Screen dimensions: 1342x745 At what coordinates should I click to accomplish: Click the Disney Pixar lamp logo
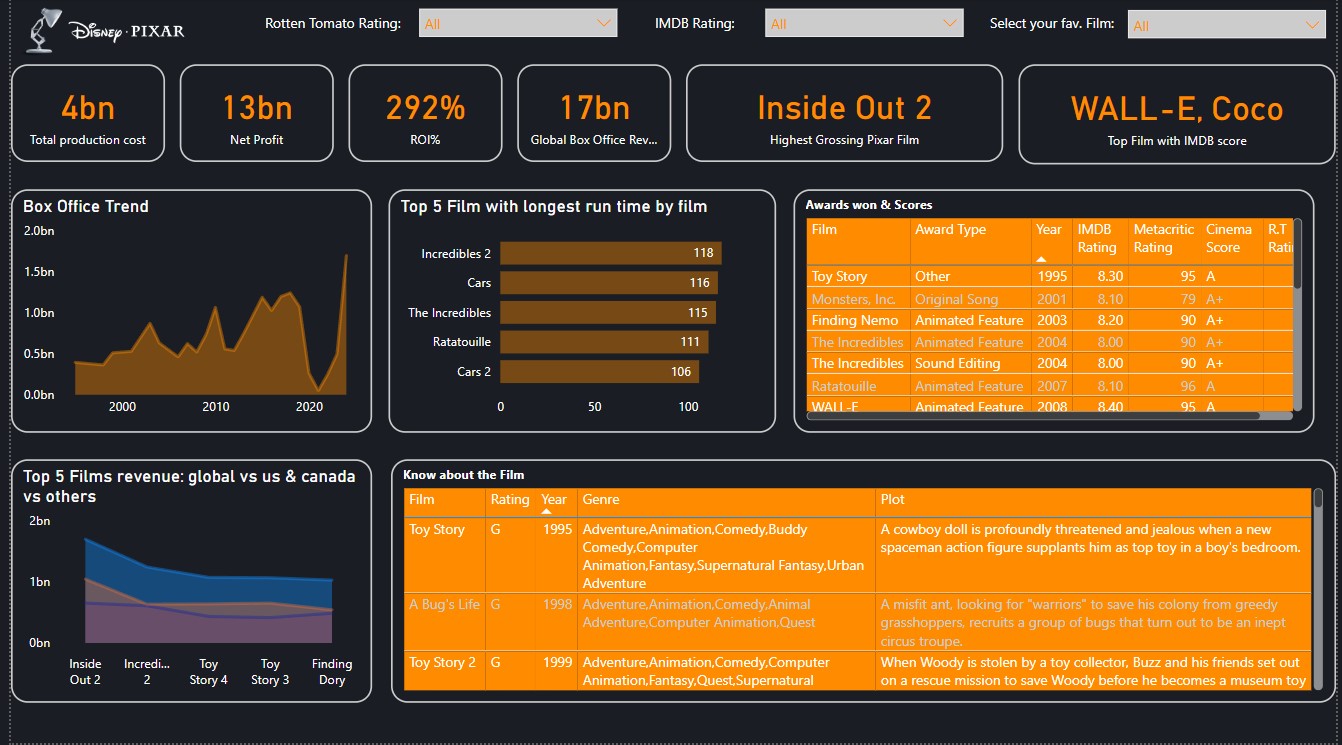(105, 30)
